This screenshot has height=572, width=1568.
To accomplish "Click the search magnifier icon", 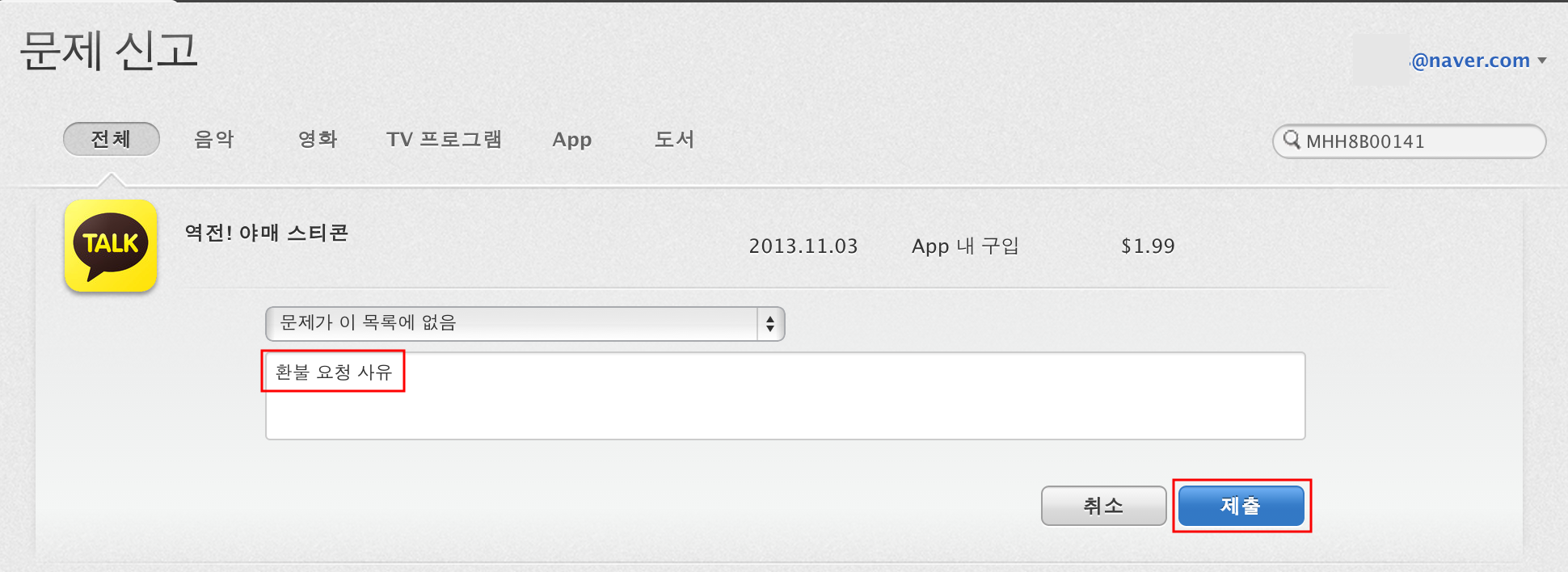I will coord(1292,140).
